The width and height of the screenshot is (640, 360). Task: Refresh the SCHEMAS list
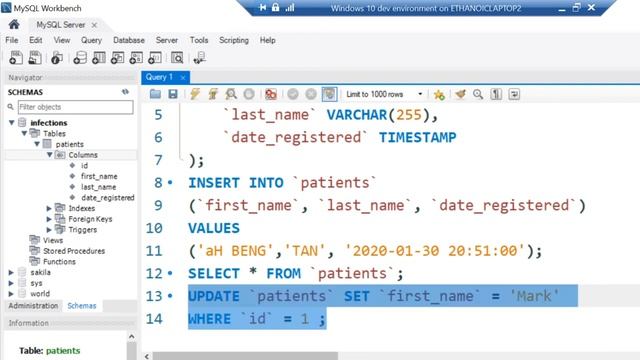point(125,92)
